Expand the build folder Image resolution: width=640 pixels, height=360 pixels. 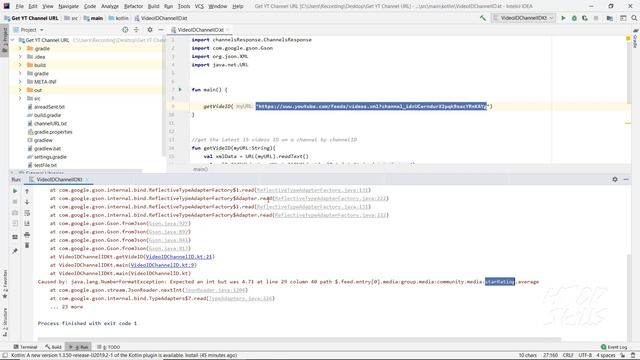click(x=20, y=65)
